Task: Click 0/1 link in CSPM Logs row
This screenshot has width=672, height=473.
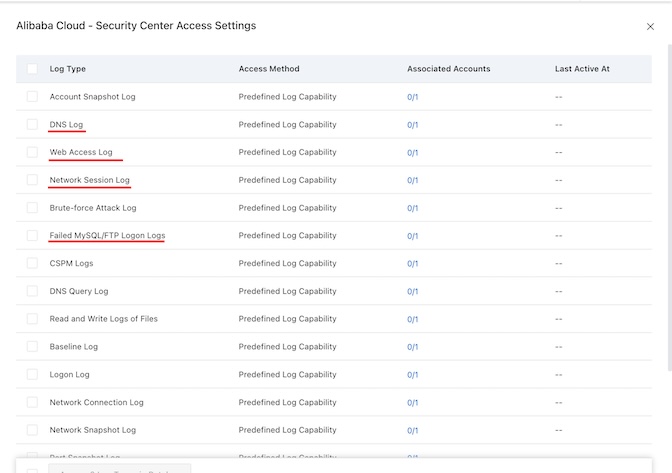Action: 412,263
